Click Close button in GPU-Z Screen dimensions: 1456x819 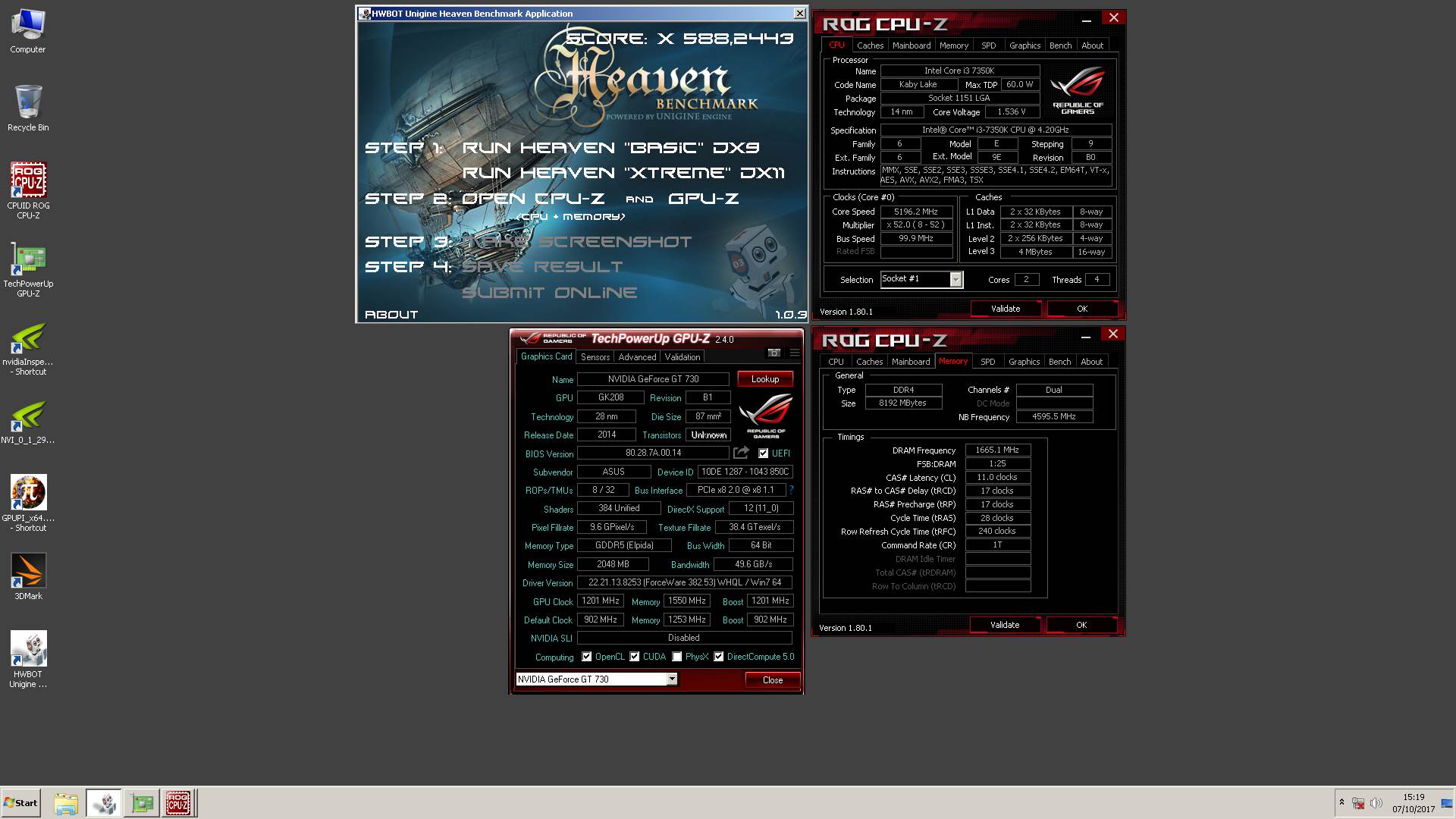[773, 680]
